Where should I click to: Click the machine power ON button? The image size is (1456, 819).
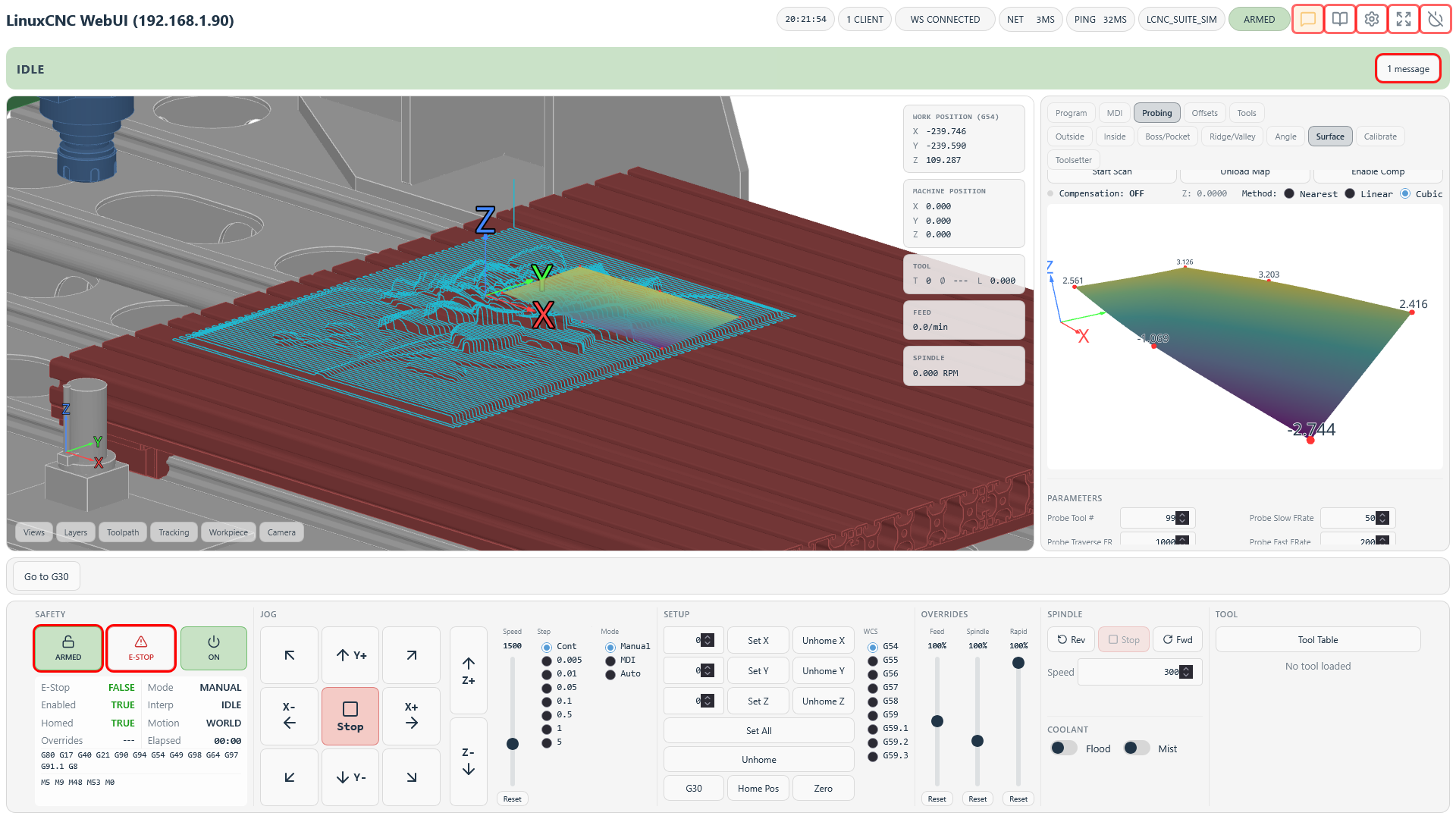(213, 648)
